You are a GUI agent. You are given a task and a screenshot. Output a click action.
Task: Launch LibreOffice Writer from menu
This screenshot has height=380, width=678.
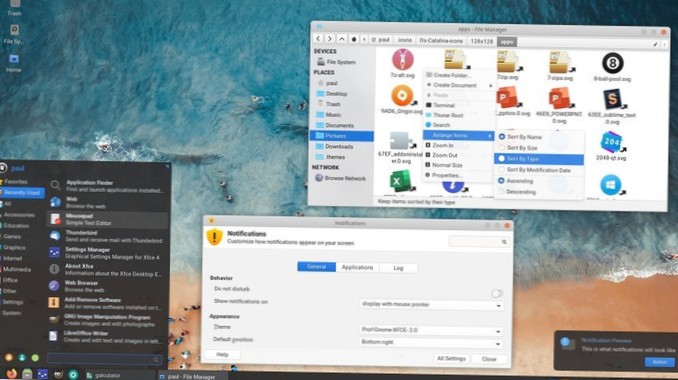coord(107,336)
